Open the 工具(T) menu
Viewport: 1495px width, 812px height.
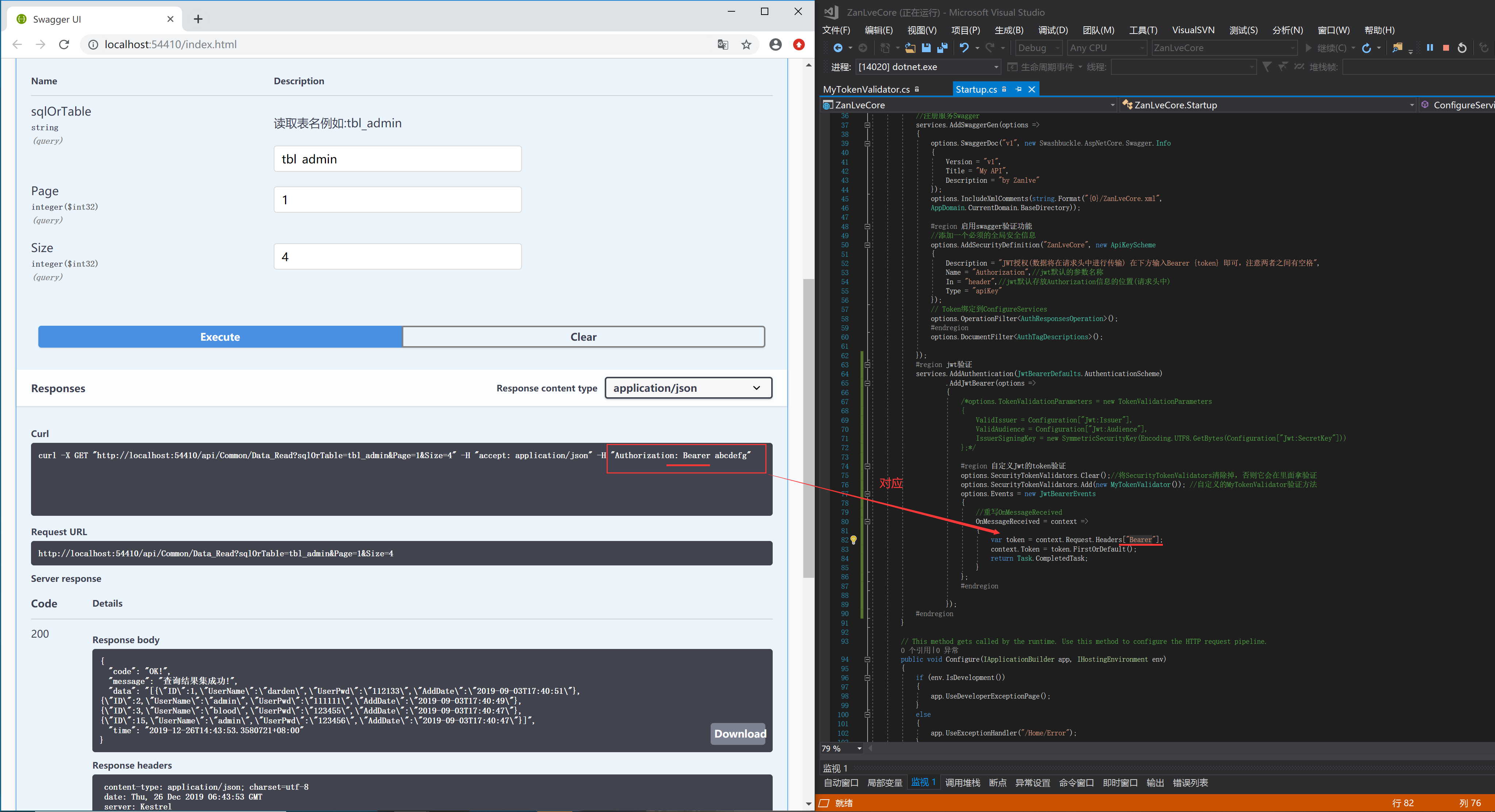click(x=1143, y=30)
